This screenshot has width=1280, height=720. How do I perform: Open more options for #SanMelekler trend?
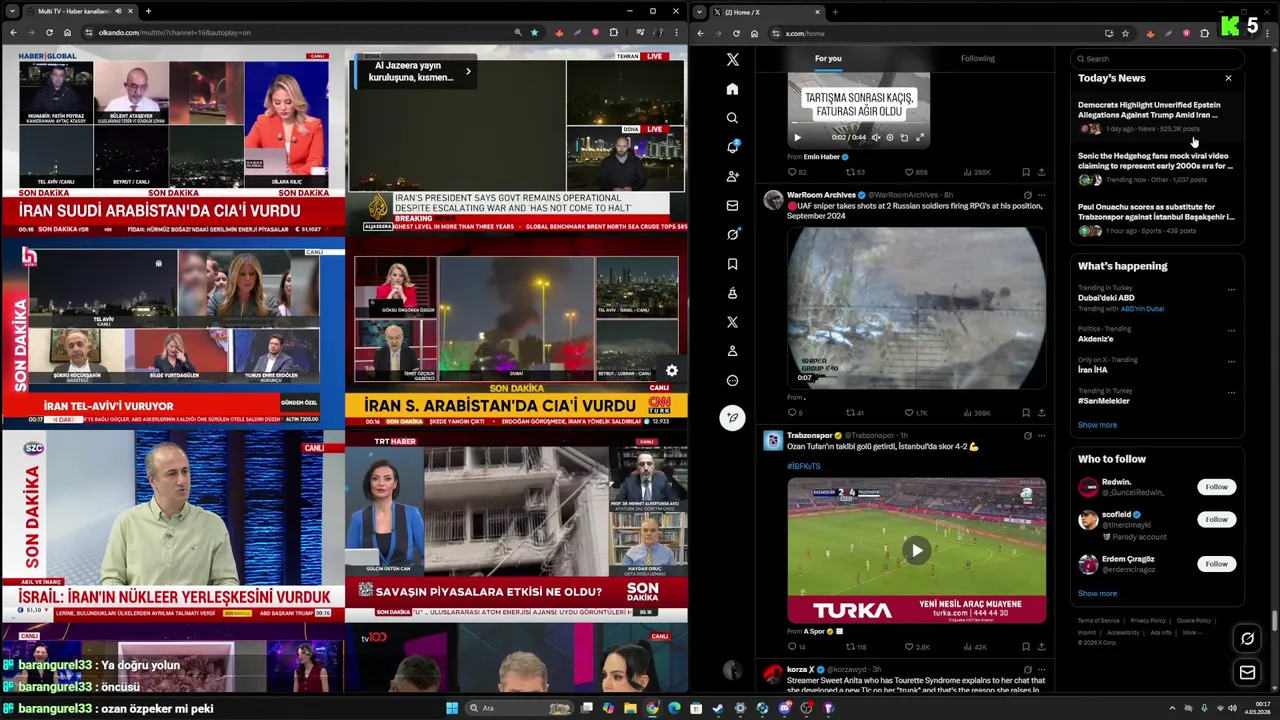coord(1231,392)
